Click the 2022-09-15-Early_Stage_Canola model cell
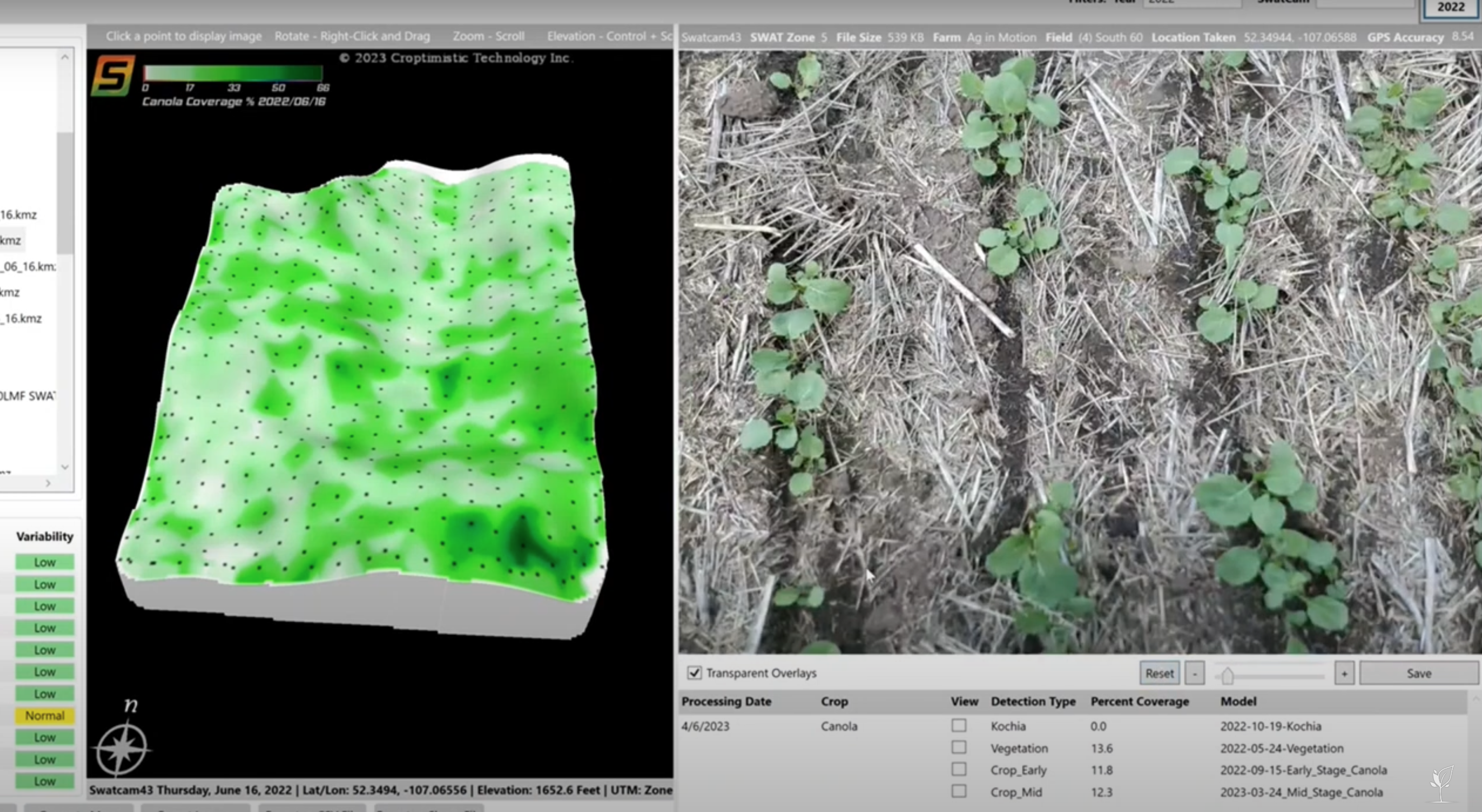The width and height of the screenshot is (1482, 812). (1304, 770)
